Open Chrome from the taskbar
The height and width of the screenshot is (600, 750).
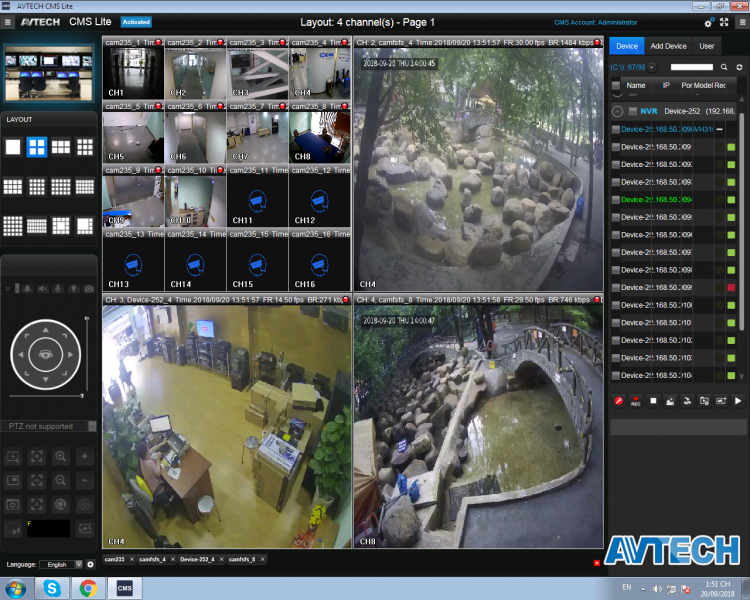pyautogui.click(x=88, y=588)
